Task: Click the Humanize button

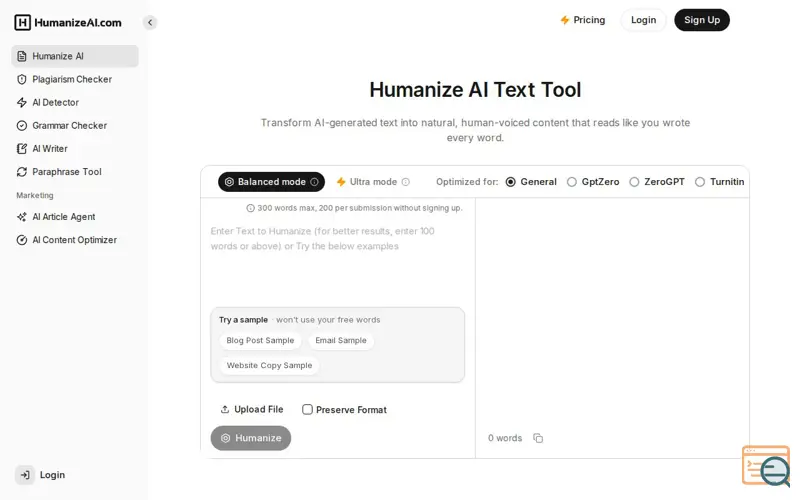Action: click(251, 438)
